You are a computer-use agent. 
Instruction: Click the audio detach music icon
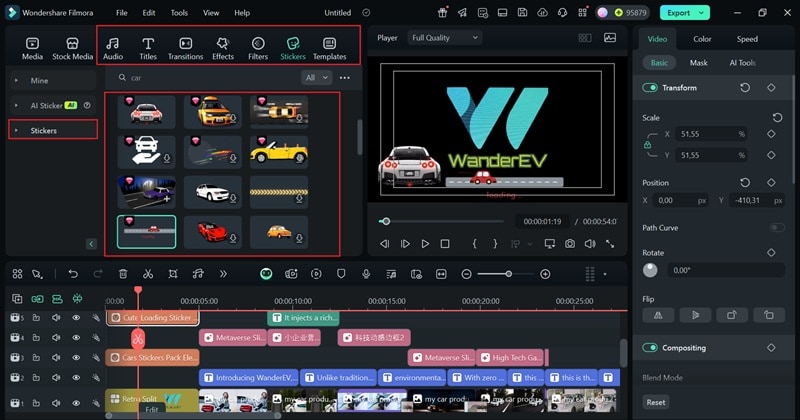coord(198,274)
